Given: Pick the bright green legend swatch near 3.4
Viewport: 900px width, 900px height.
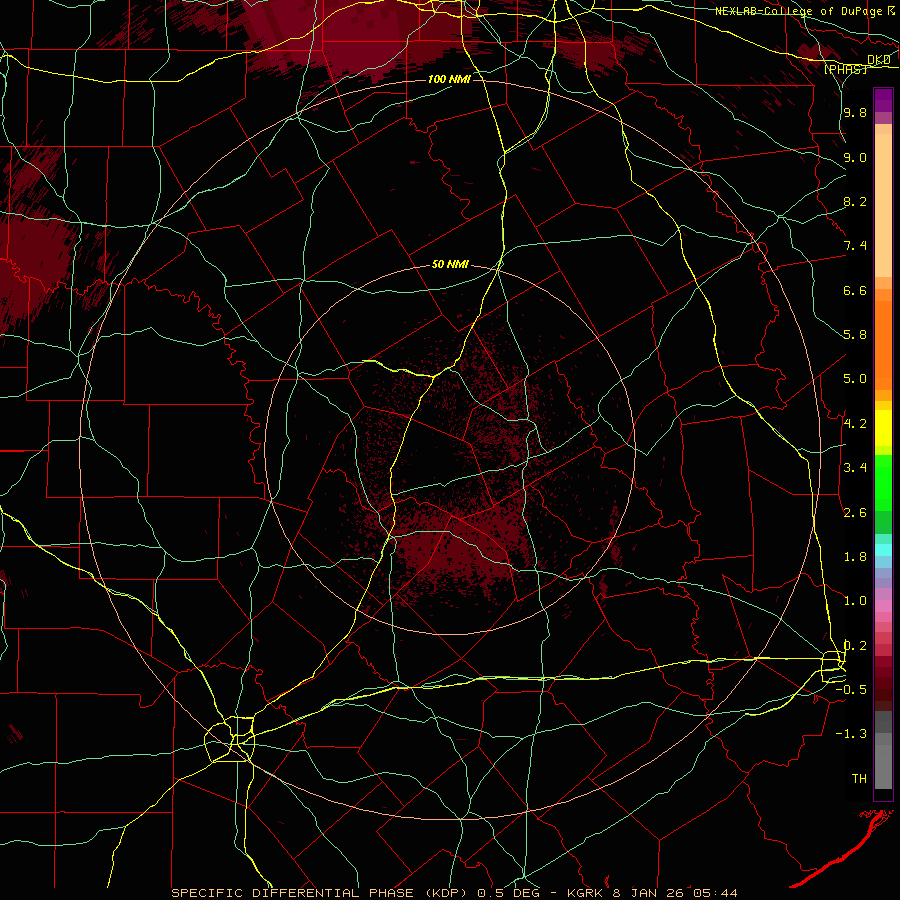Looking at the screenshot, I should 883,482.
